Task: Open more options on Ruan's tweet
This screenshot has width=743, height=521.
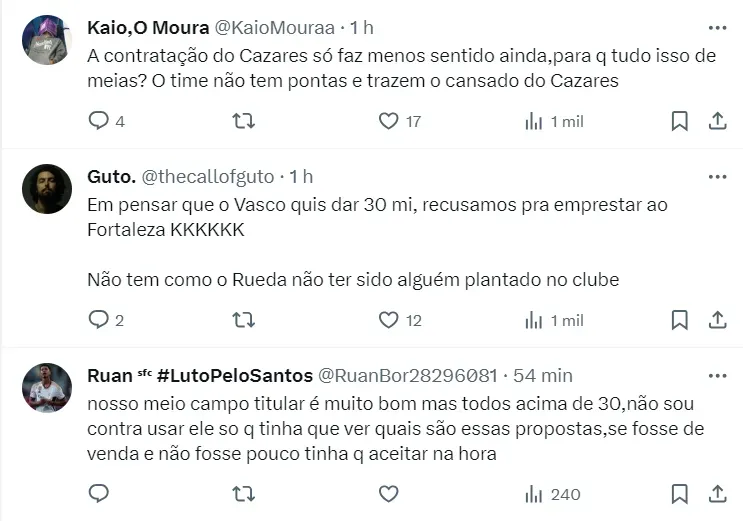Action: coord(717,376)
